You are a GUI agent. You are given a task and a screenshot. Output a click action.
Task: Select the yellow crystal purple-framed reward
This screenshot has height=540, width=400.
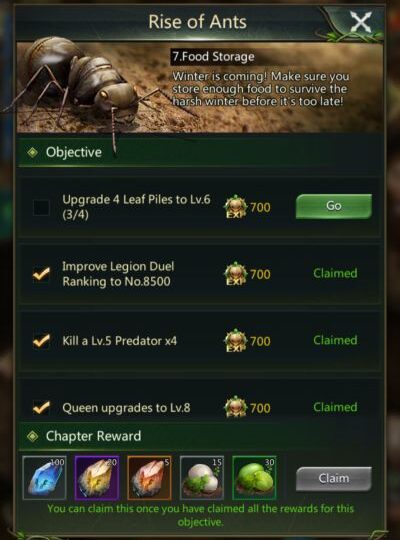click(x=97, y=478)
